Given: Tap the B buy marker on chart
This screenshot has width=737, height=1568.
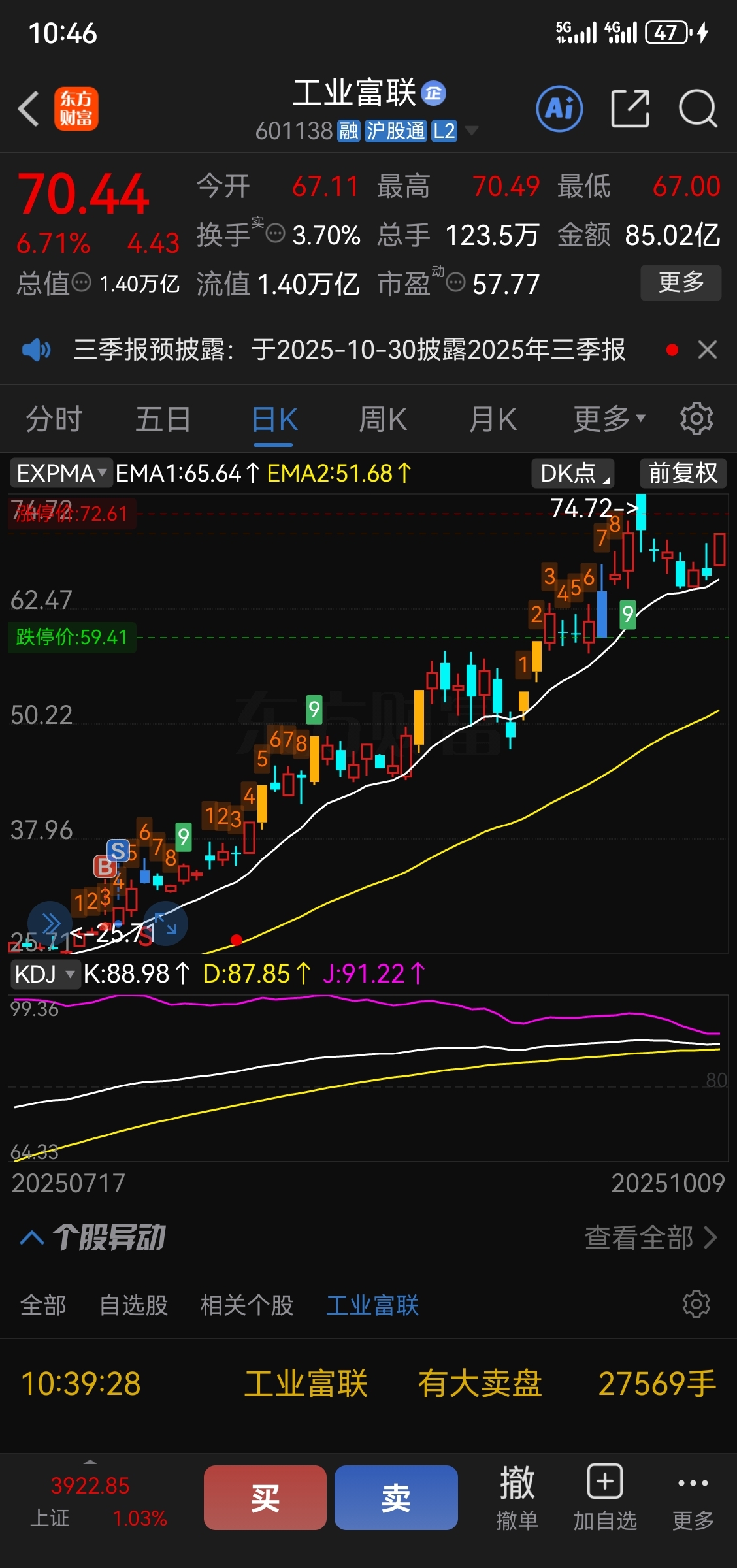Looking at the screenshot, I should pyautogui.click(x=105, y=866).
